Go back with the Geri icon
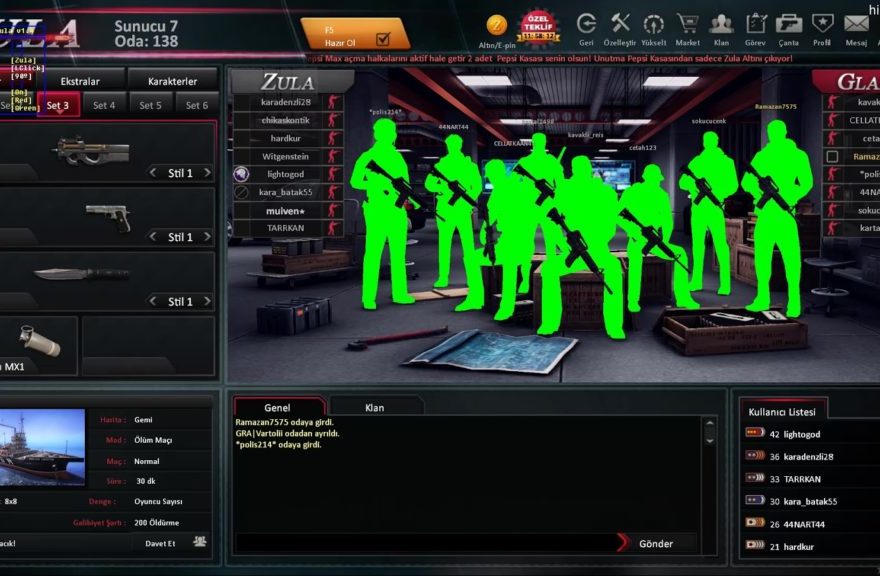This screenshot has width=880, height=576. point(586,24)
